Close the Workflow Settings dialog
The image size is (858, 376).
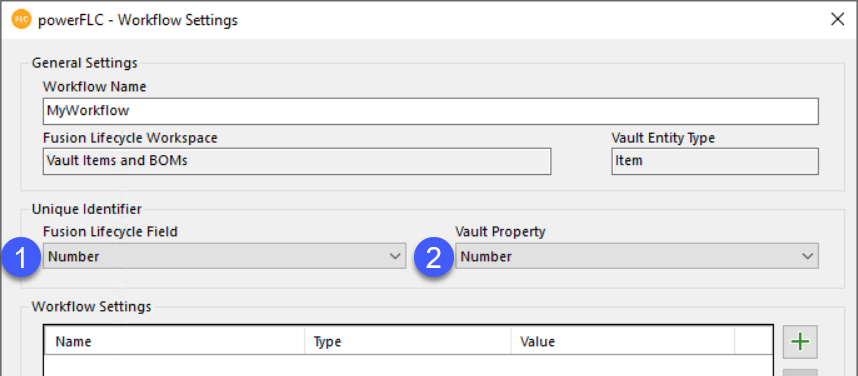(x=837, y=20)
